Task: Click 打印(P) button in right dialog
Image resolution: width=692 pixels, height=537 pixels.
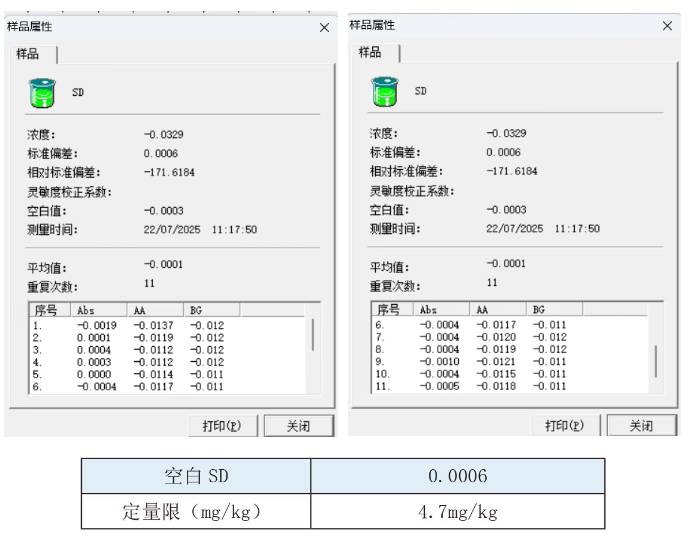Action: tap(565, 425)
